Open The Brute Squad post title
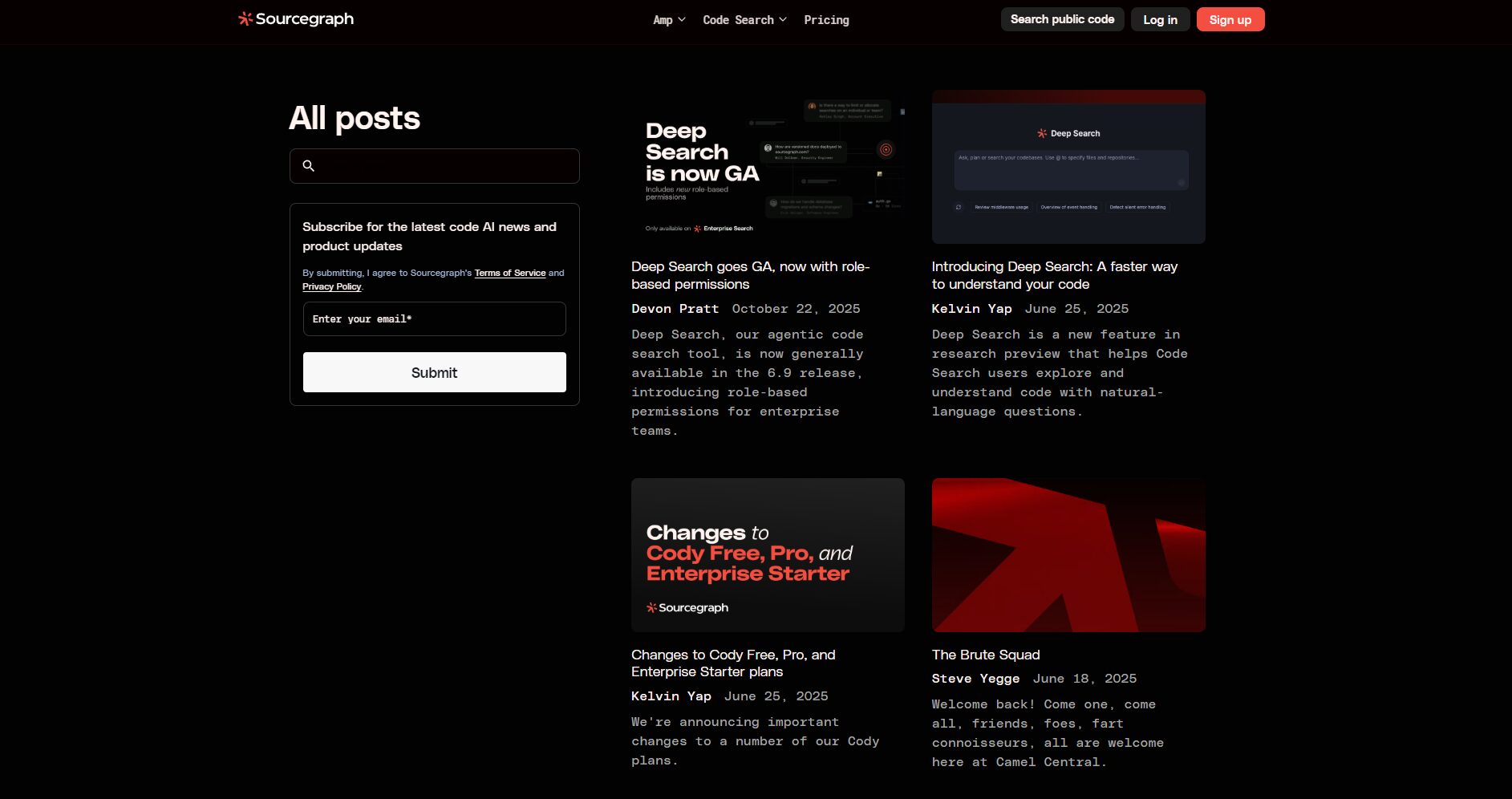Screen dimensions: 1512x799 985,655
